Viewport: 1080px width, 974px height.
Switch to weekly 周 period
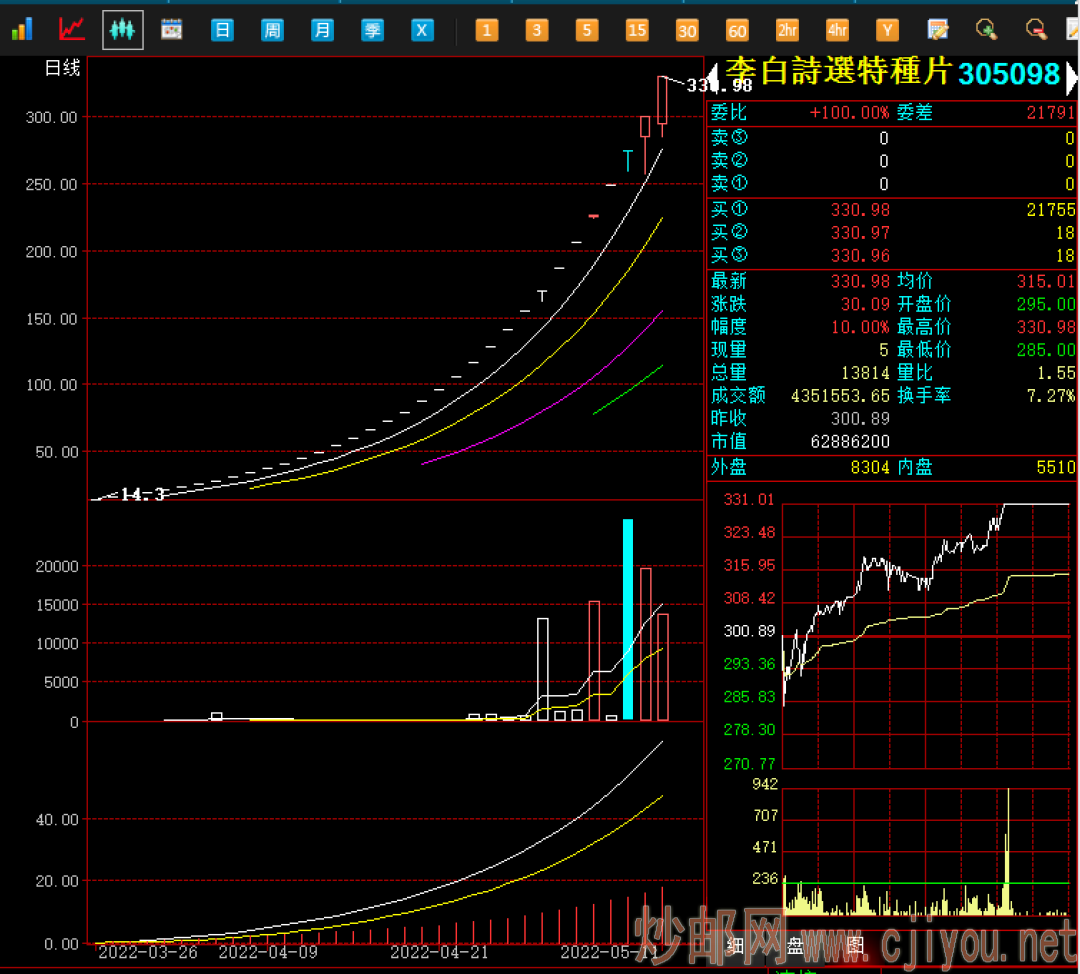pos(272,30)
